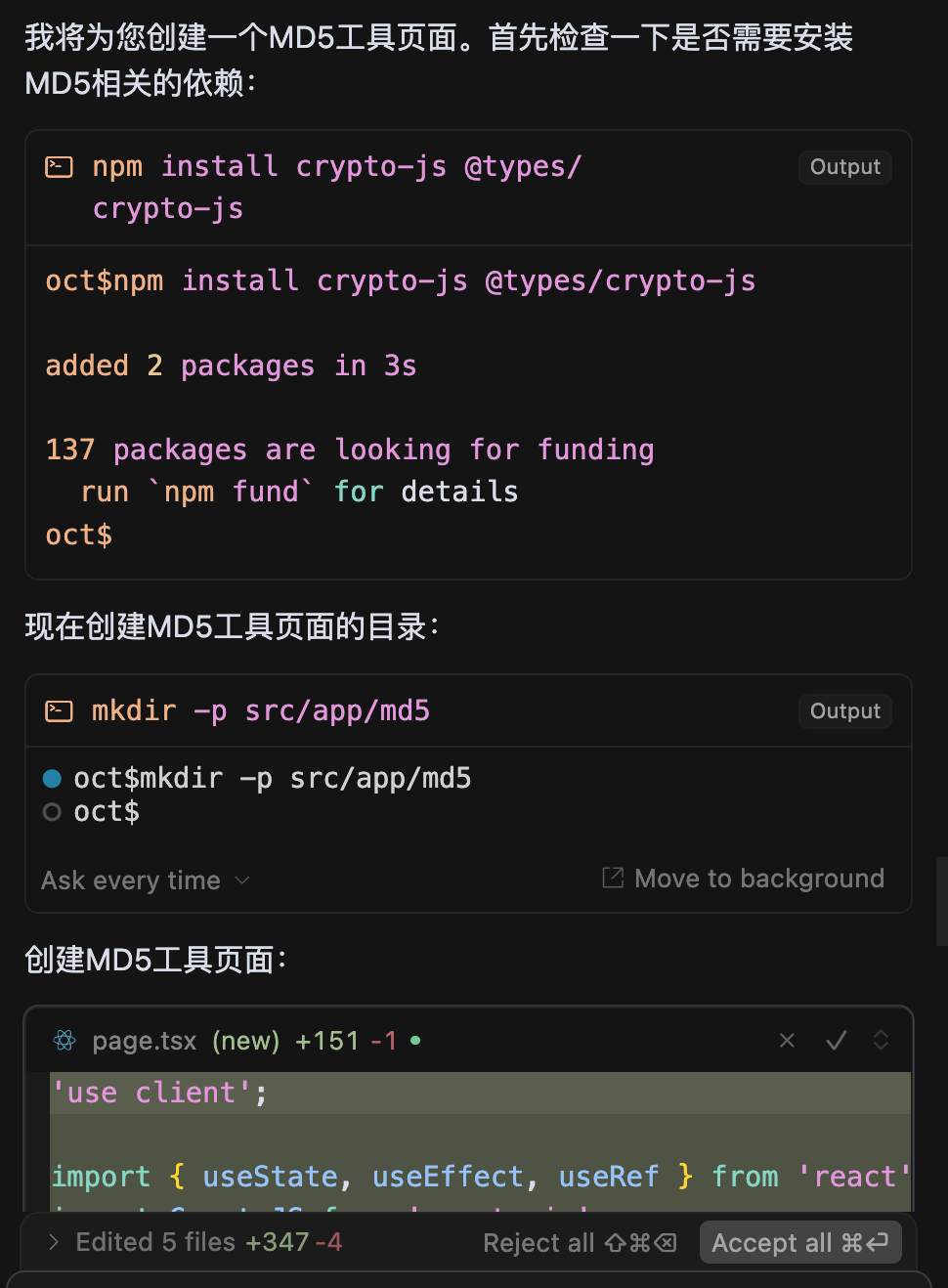Click the Move to background link
Screen dimensions: 948x1288
pos(758,879)
